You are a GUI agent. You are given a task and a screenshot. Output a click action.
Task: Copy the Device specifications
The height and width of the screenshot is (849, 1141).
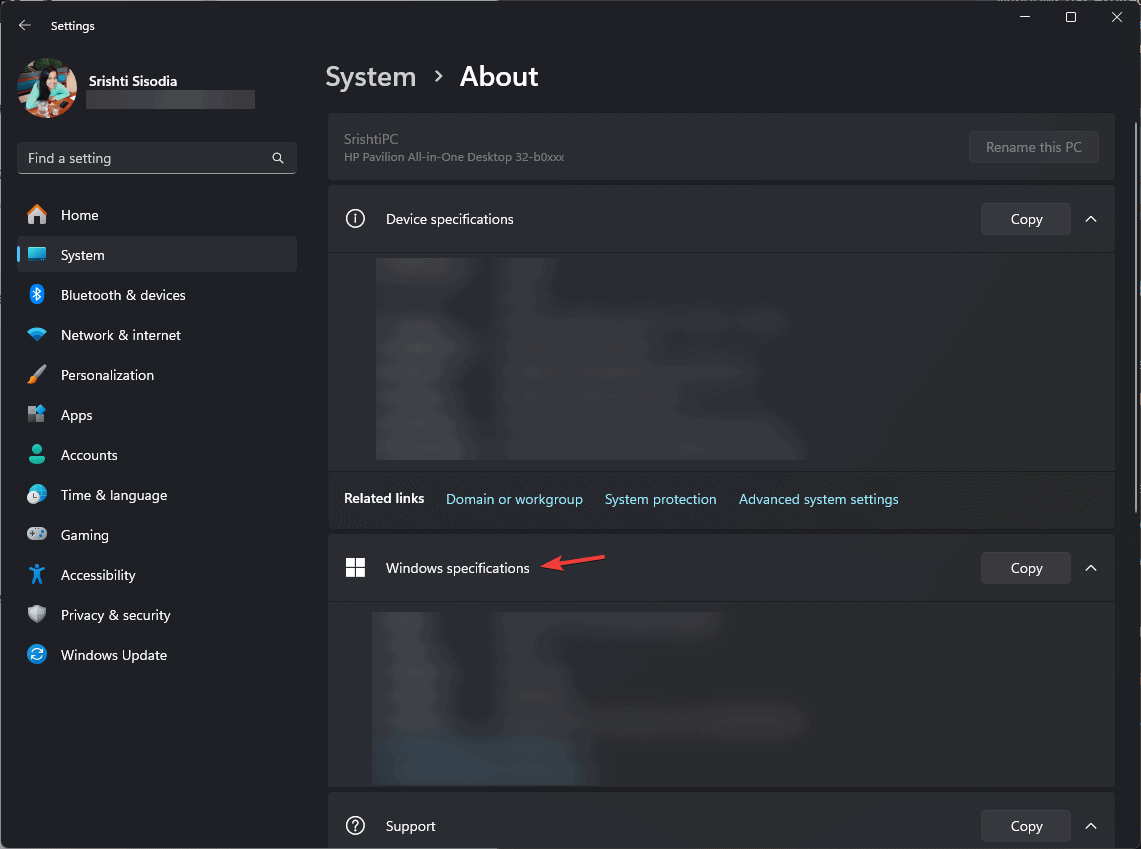[1026, 219]
